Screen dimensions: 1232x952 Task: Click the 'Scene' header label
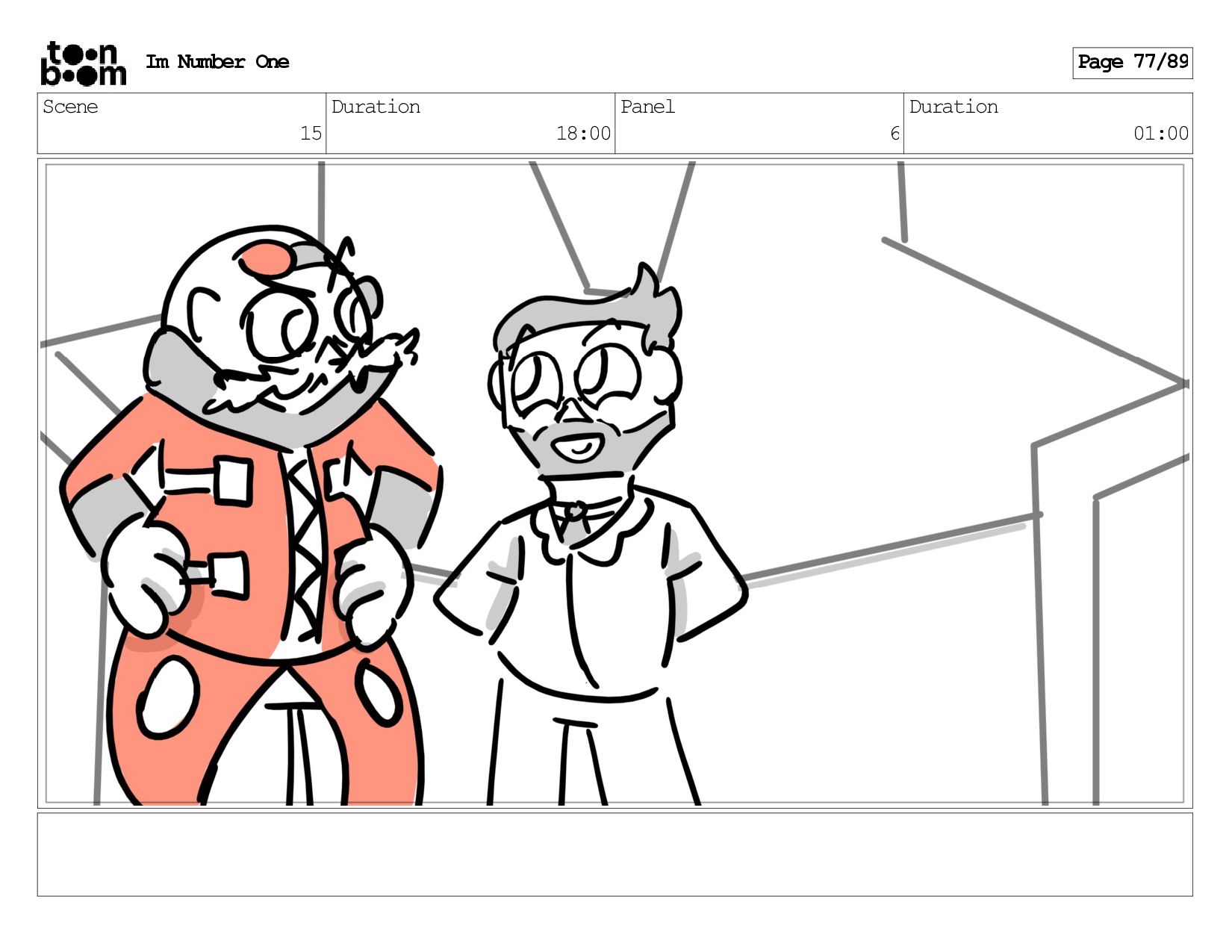coord(70,107)
